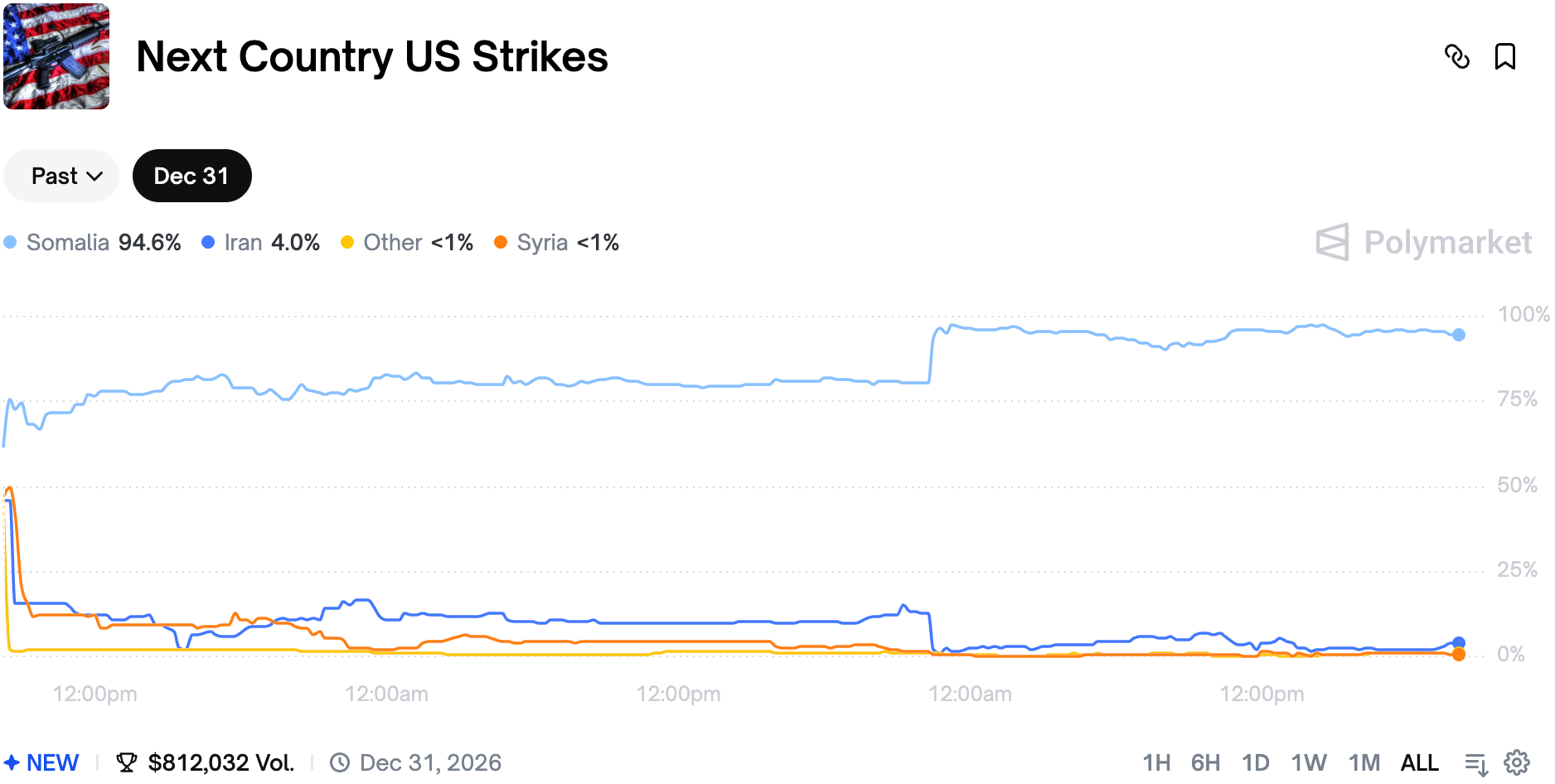Viewport: 1555px width, 784px height.
Task: Select the Dec 31 date tab
Action: pos(191,176)
